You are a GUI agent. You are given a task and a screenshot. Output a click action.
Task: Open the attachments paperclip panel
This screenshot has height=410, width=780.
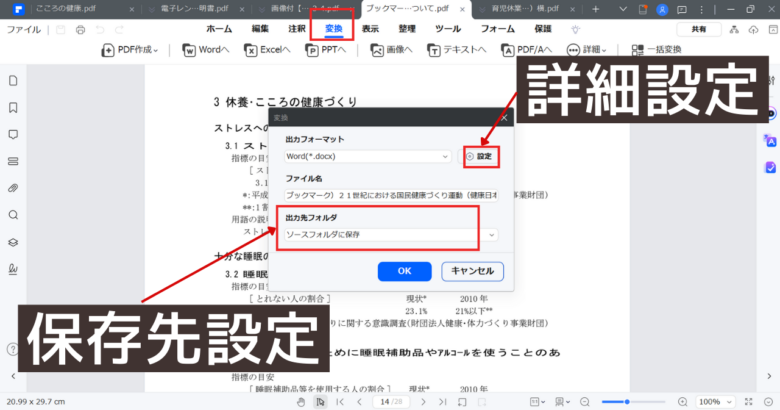13,188
